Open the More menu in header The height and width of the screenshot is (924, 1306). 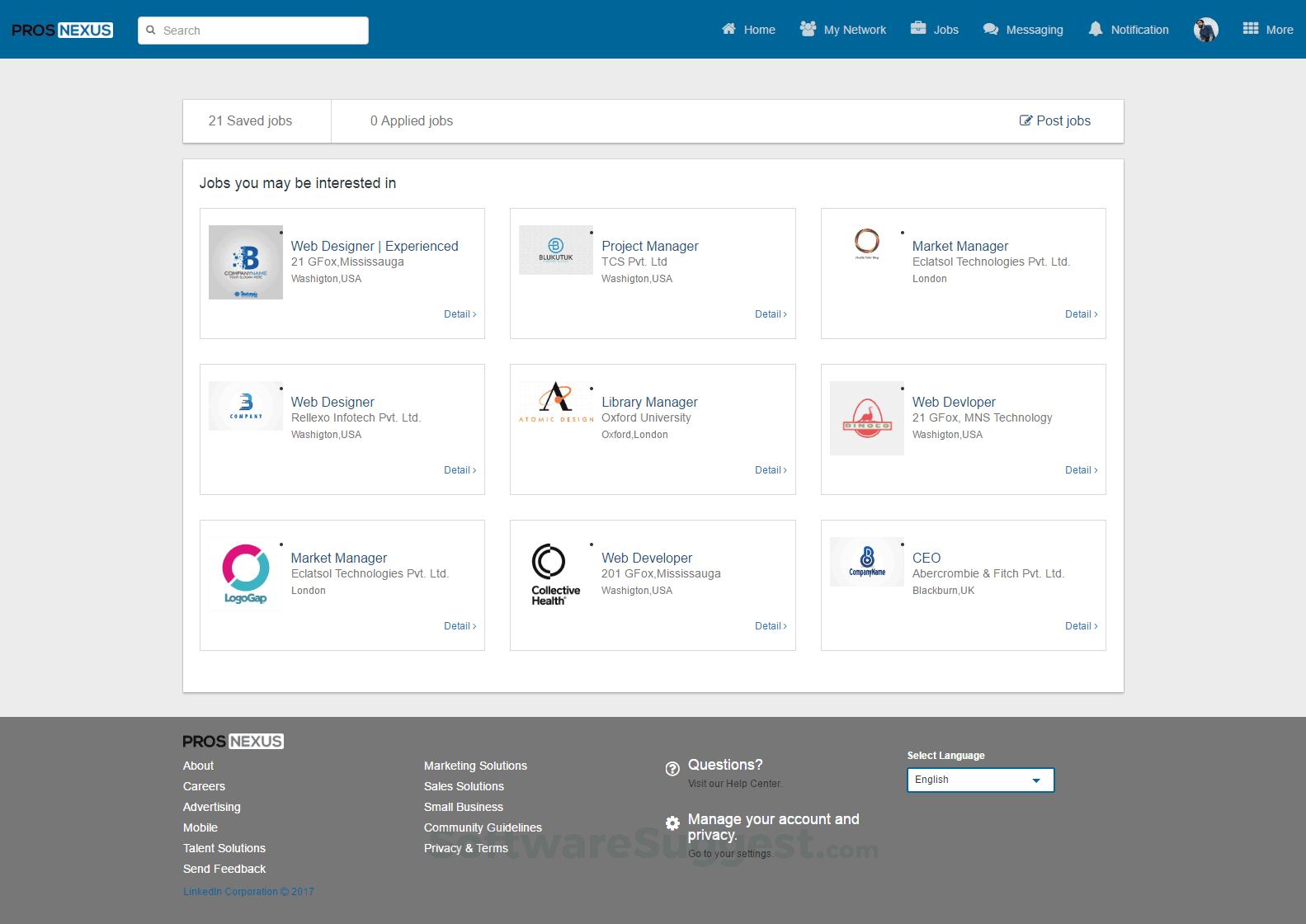click(x=1268, y=30)
